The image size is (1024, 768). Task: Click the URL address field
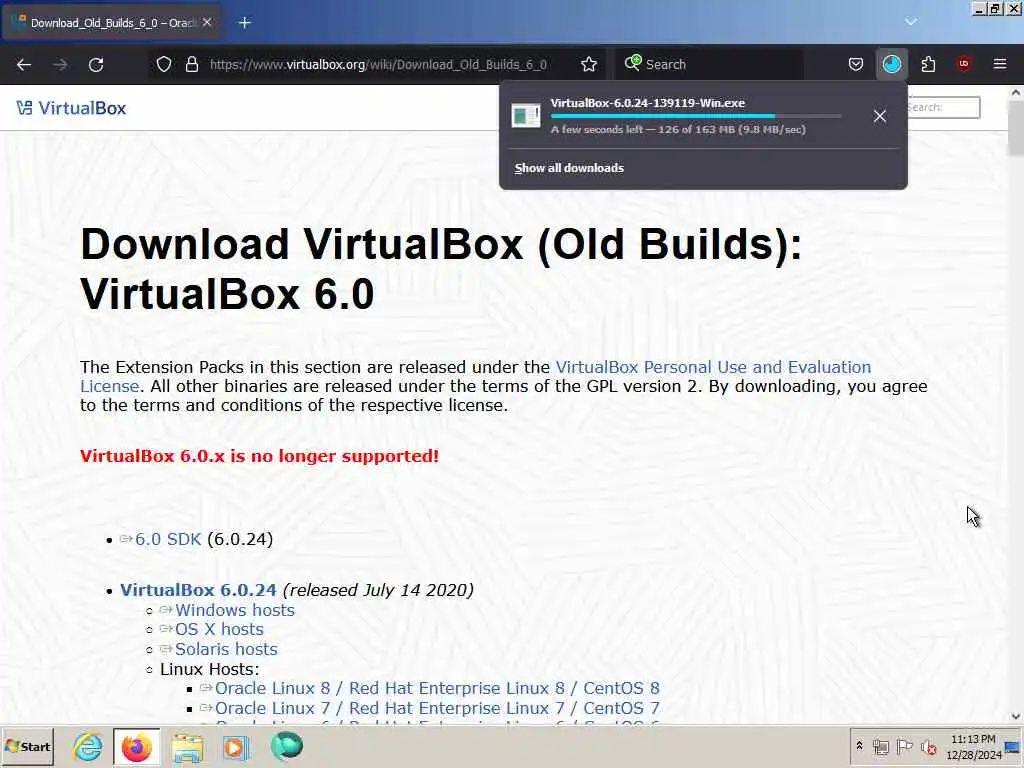pyautogui.click(x=378, y=64)
